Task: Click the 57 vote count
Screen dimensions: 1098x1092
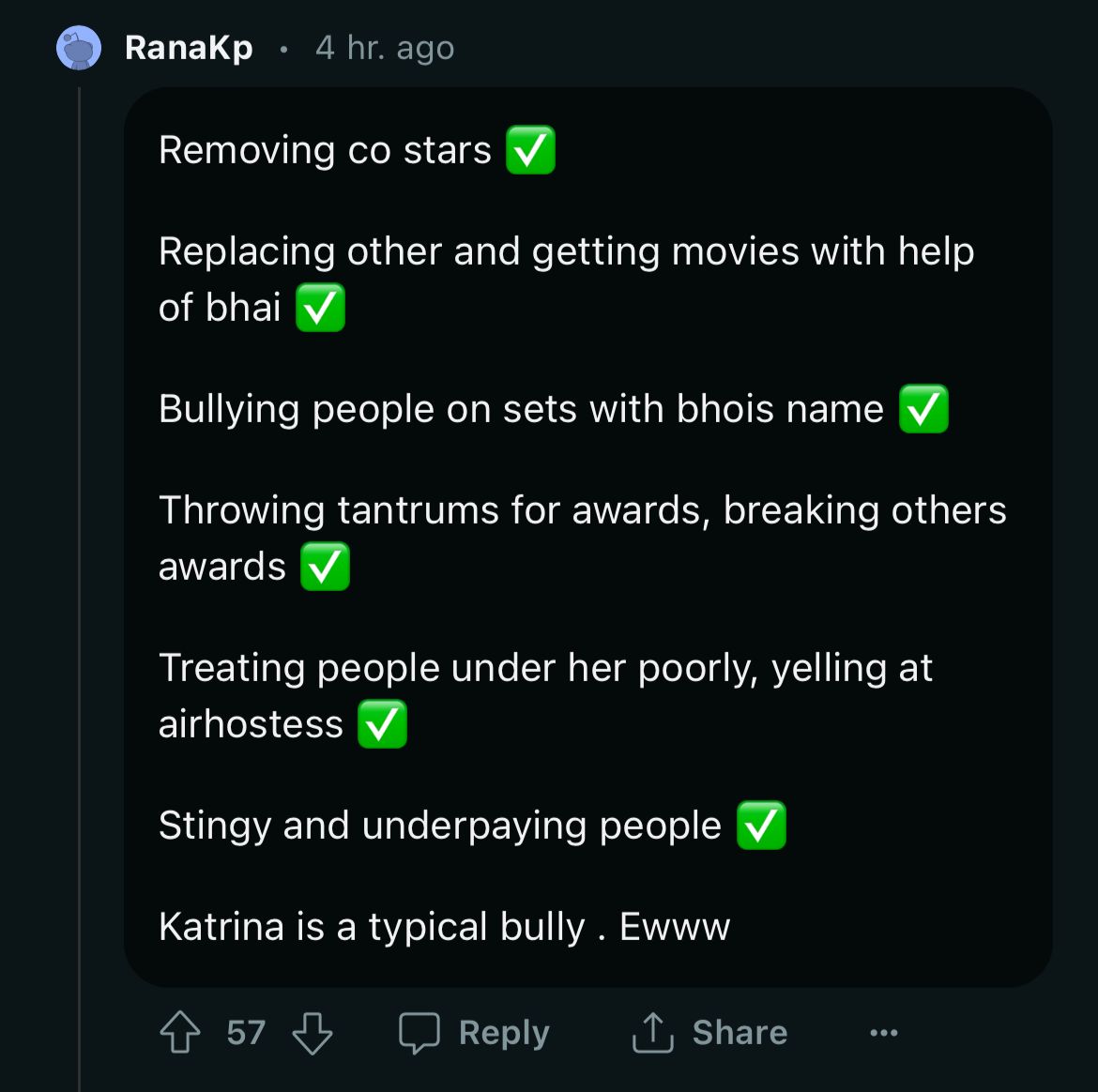Action: click(246, 1033)
